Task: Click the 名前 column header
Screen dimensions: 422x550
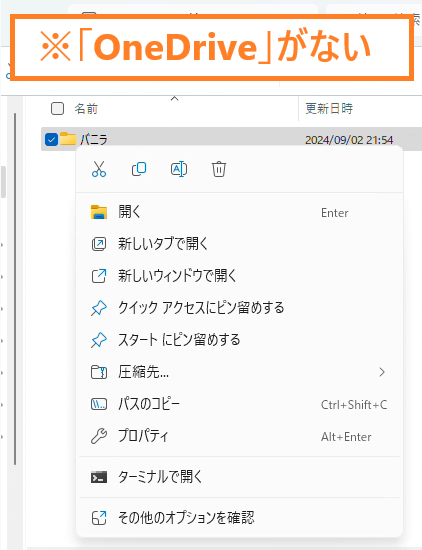Action: click(86, 109)
